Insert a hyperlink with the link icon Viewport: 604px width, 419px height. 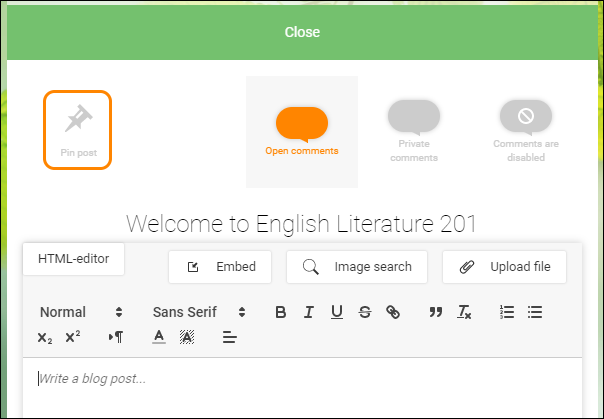393,312
